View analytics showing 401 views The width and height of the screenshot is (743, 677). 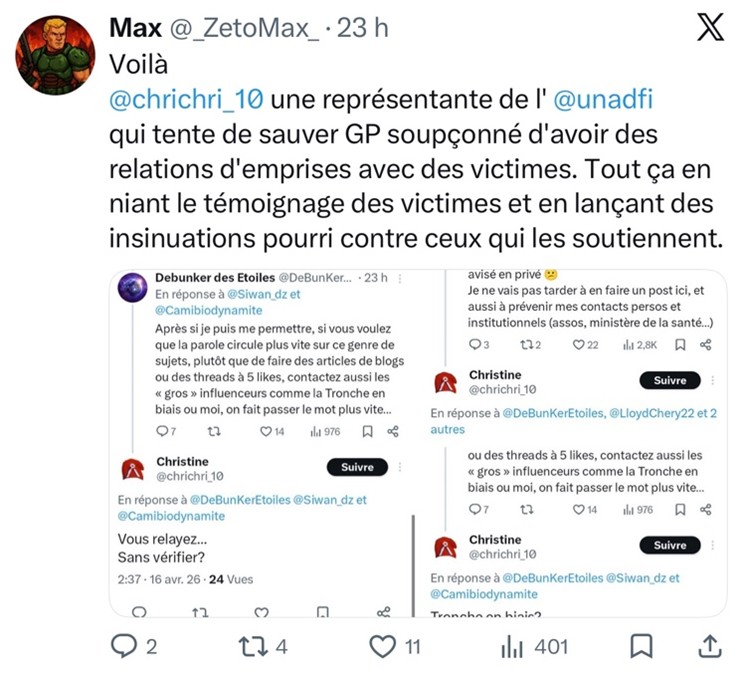(x=512, y=647)
